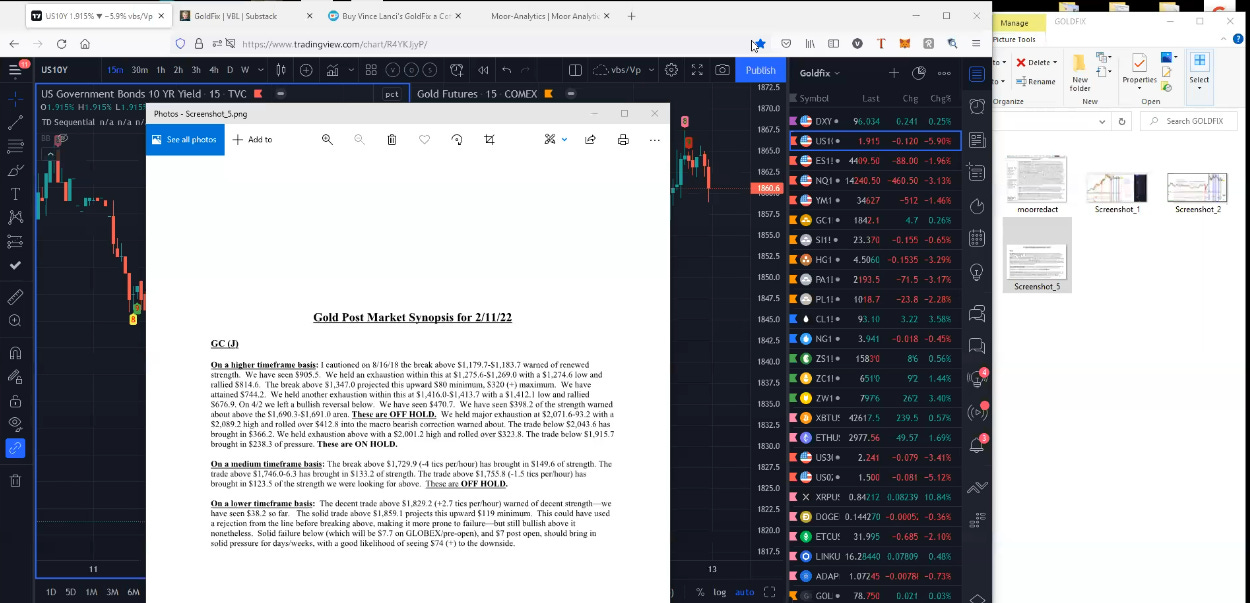Open the Edit & Create dropdown in Photos
The image size is (1250, 603).
coord(556,139)
